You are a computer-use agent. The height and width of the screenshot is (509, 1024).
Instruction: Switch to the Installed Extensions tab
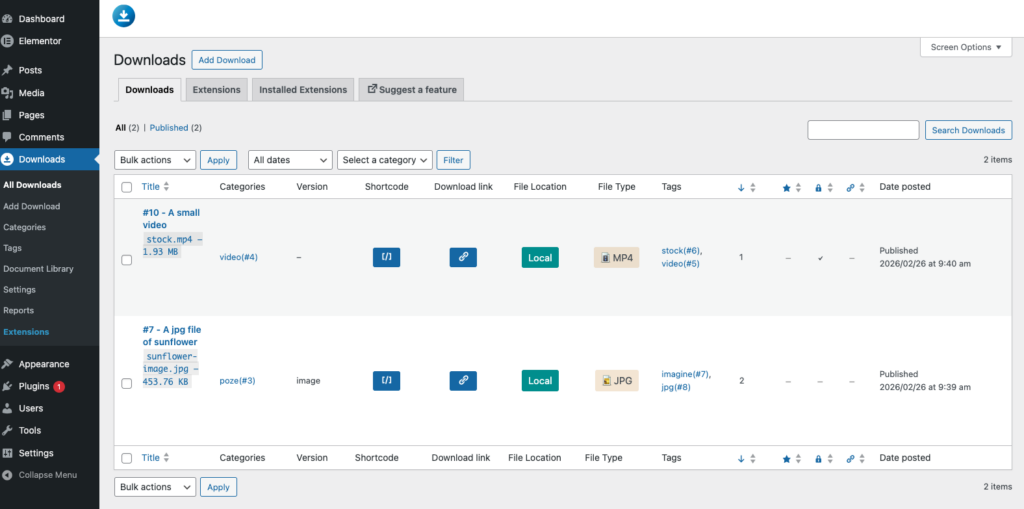tap(303, 90)
